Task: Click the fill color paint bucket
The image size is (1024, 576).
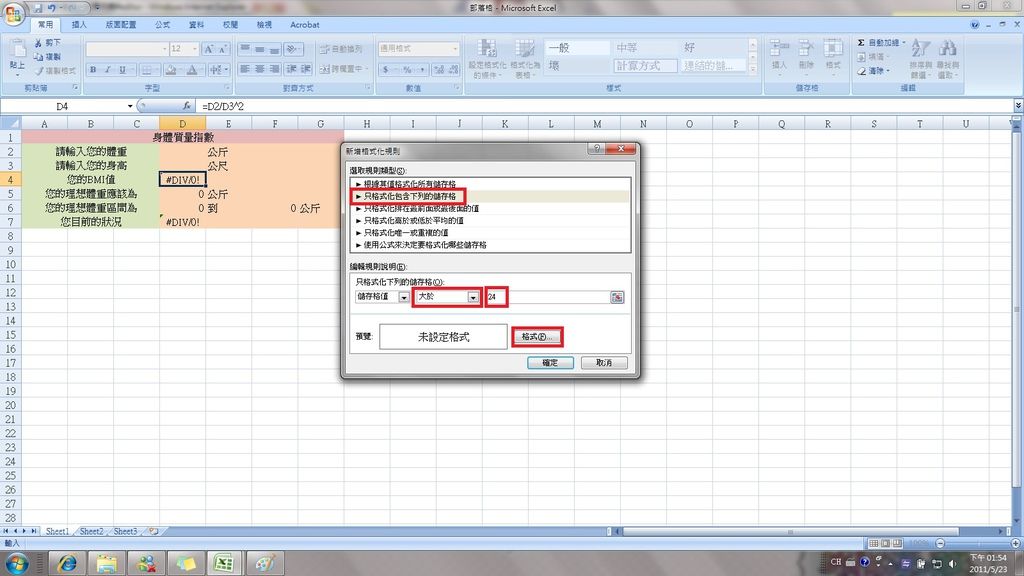Action: pyautogui.click(x=170, y=70)
